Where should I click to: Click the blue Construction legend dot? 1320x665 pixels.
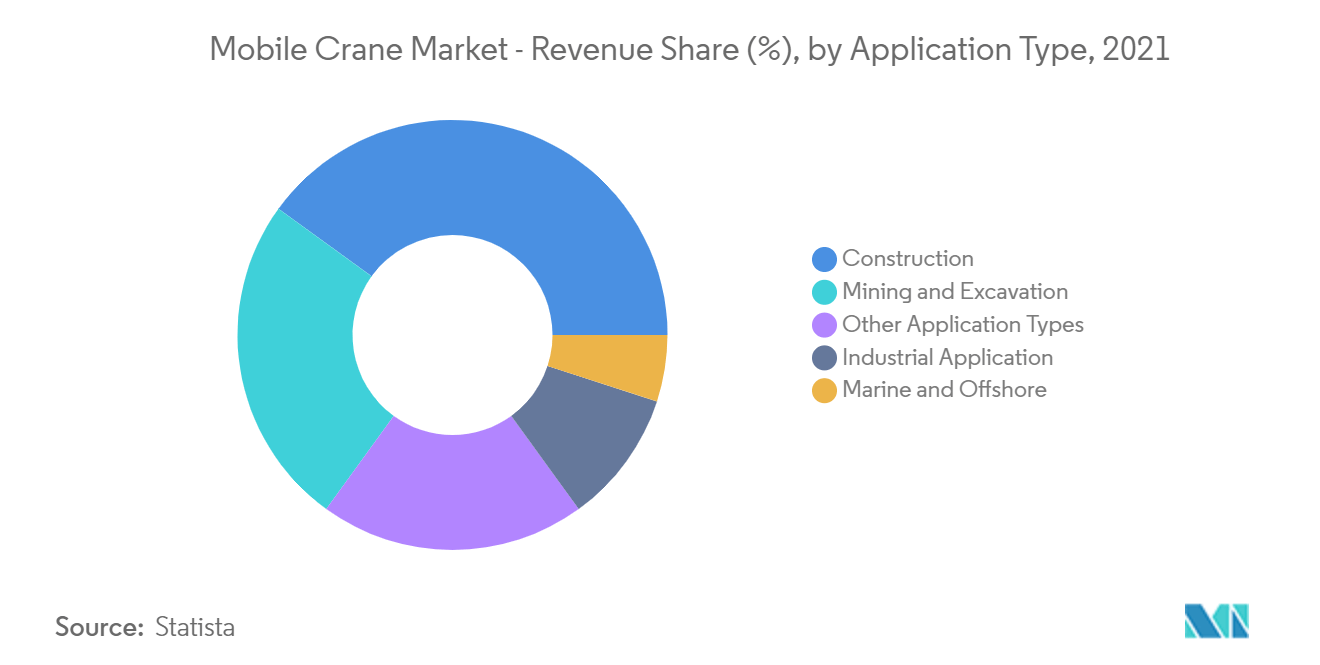pyautogui.click(x=824, y=259)
